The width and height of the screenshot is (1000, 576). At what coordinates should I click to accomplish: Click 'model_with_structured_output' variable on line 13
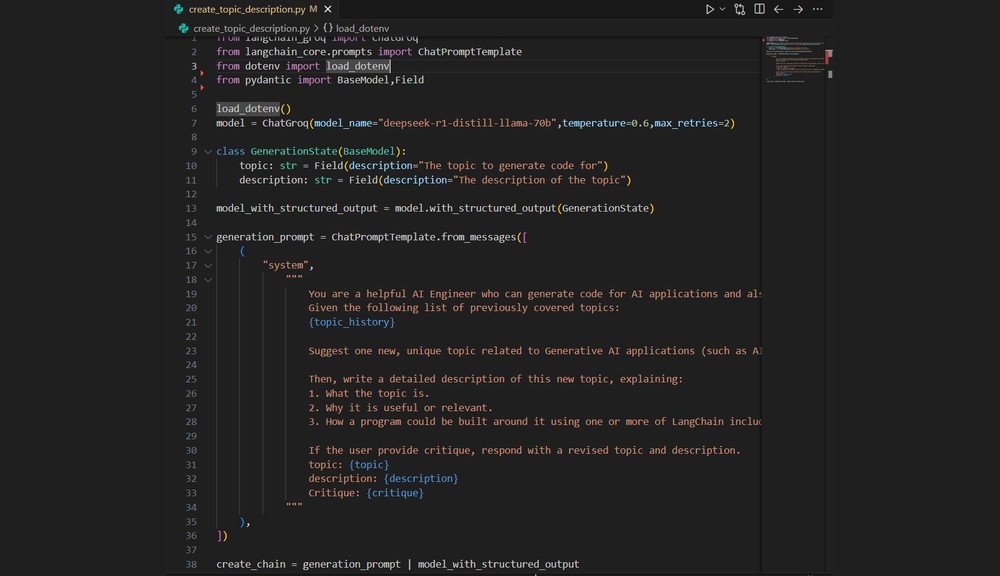tap(297, 209)
